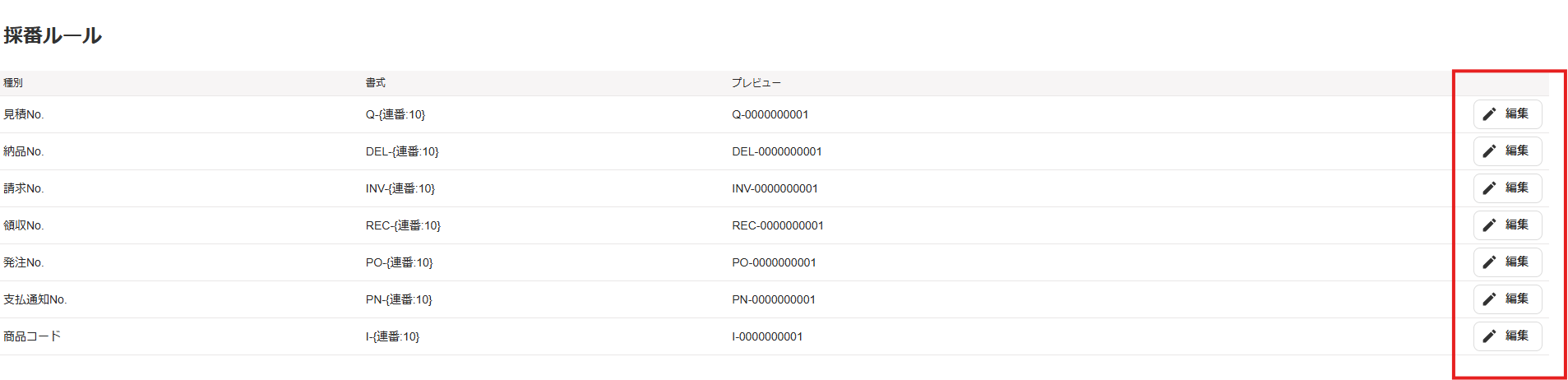This screenshot has width=1568, height=380.
Task: Click the I-{連番:10} format cell
Action: (392, 336)
